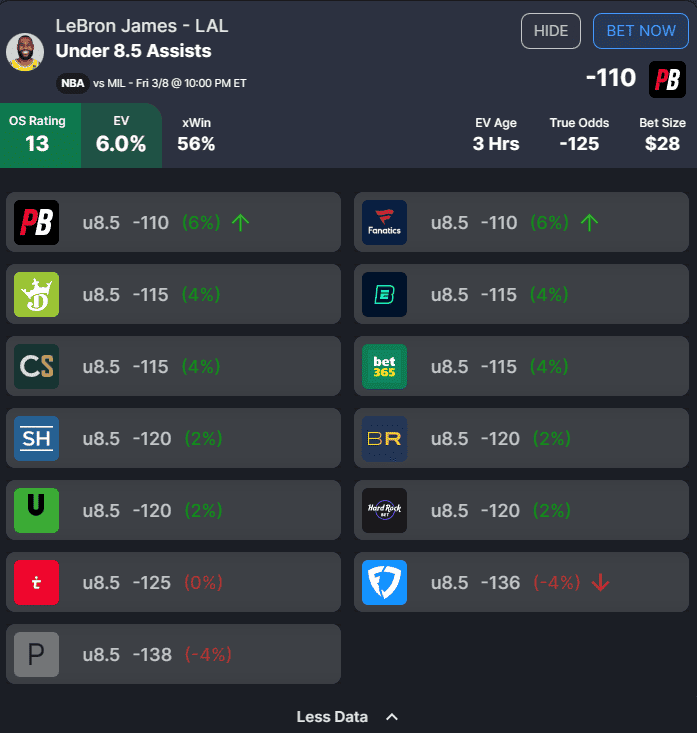Viewport: 697px width, 733px height.
Task: Click the Unibet green U icon
Action: 36,510
